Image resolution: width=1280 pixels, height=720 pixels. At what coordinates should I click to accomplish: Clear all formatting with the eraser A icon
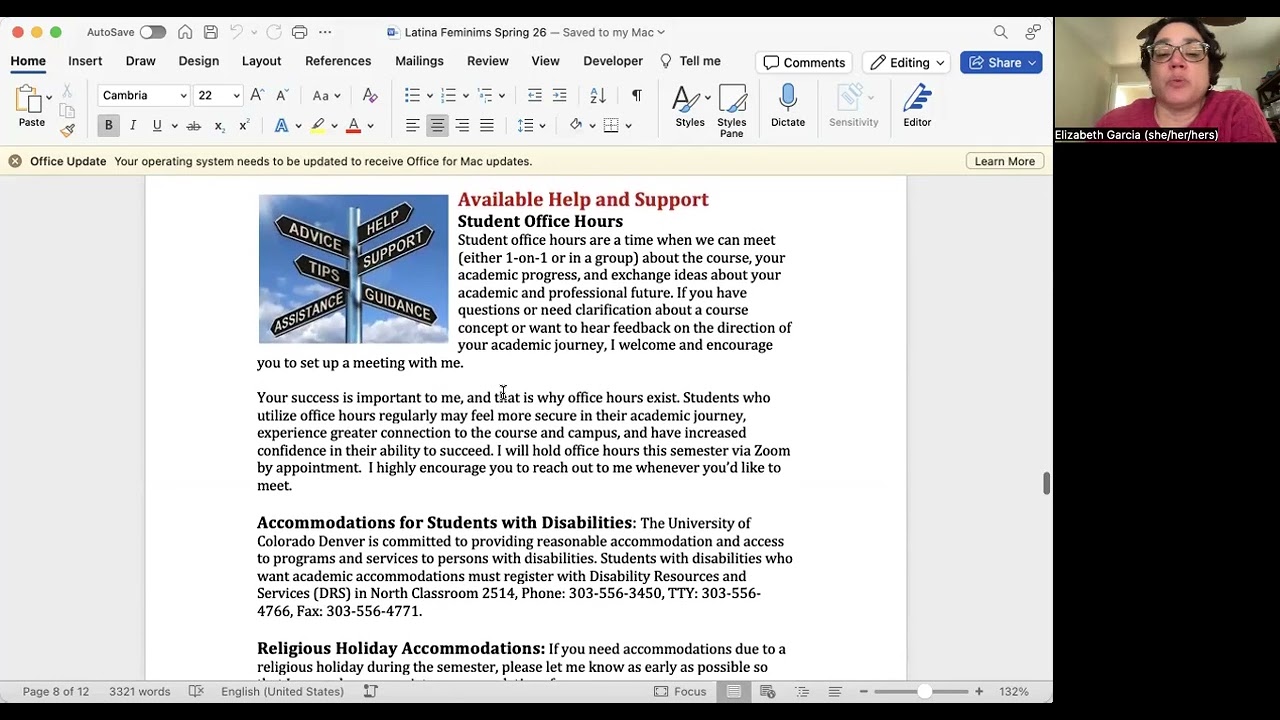point(370,95)
